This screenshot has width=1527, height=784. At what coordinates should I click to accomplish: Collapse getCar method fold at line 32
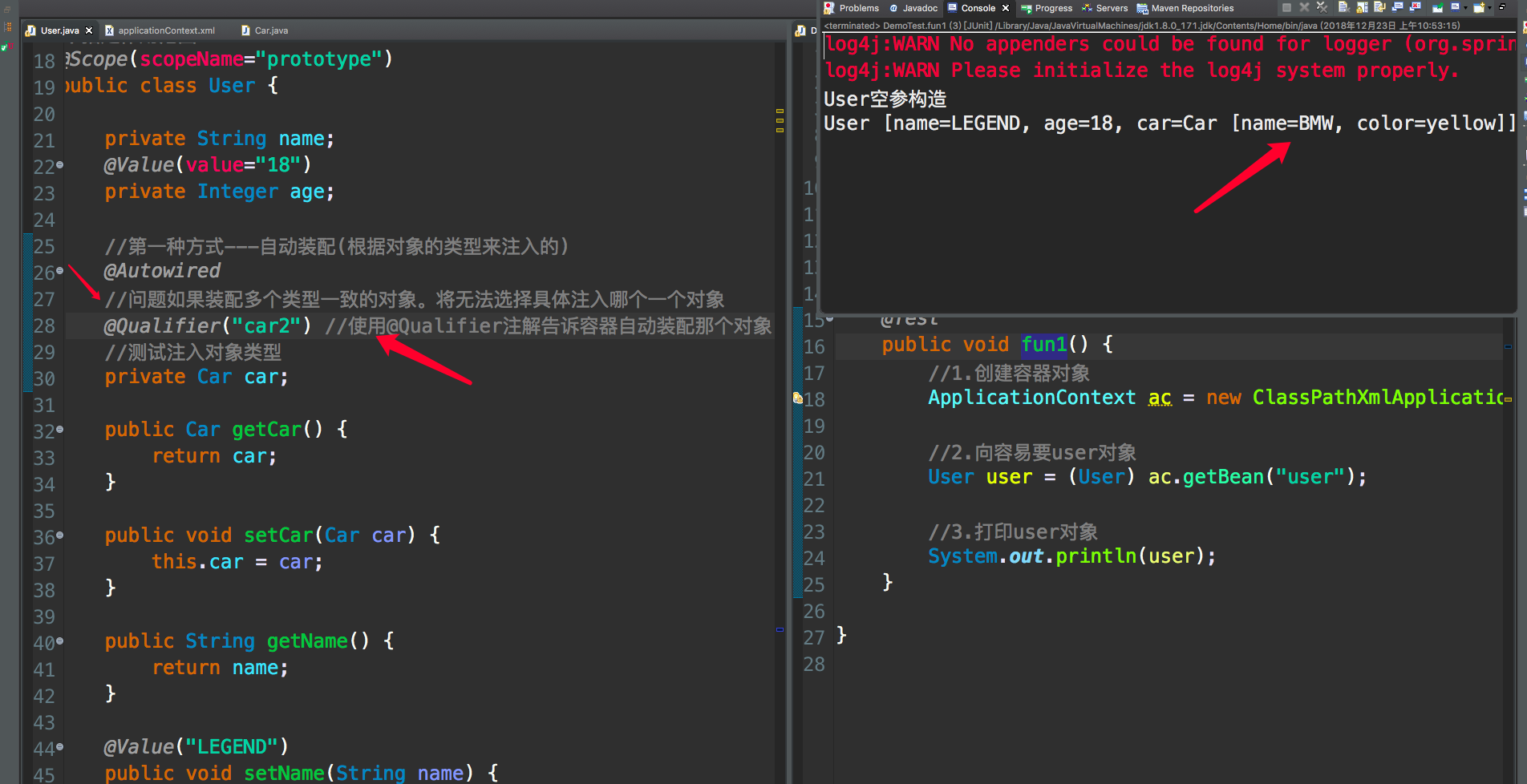pos(59,430)
